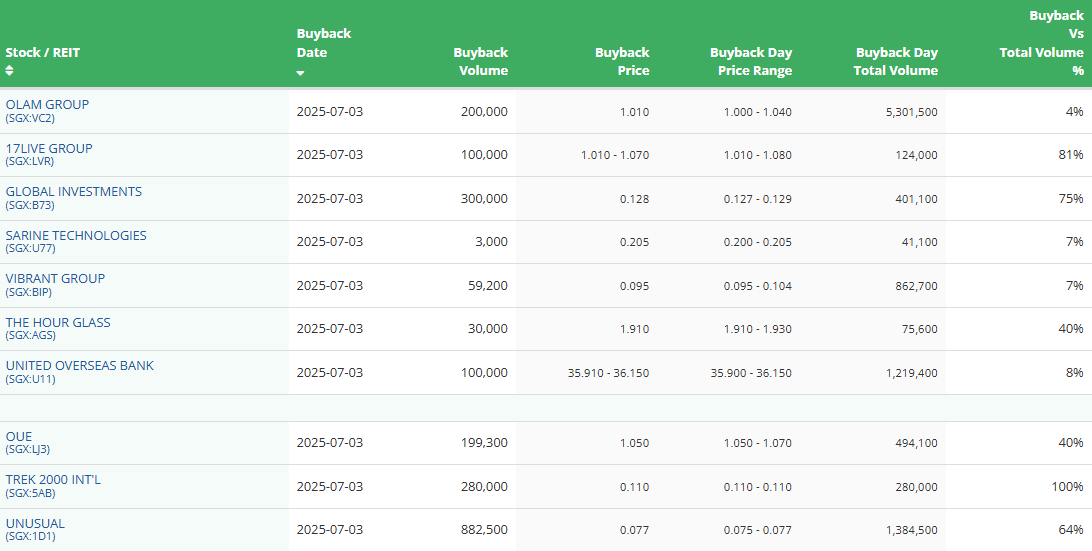
Task: Click the 401,100 total volume cell
Action: tap(916, 199)
